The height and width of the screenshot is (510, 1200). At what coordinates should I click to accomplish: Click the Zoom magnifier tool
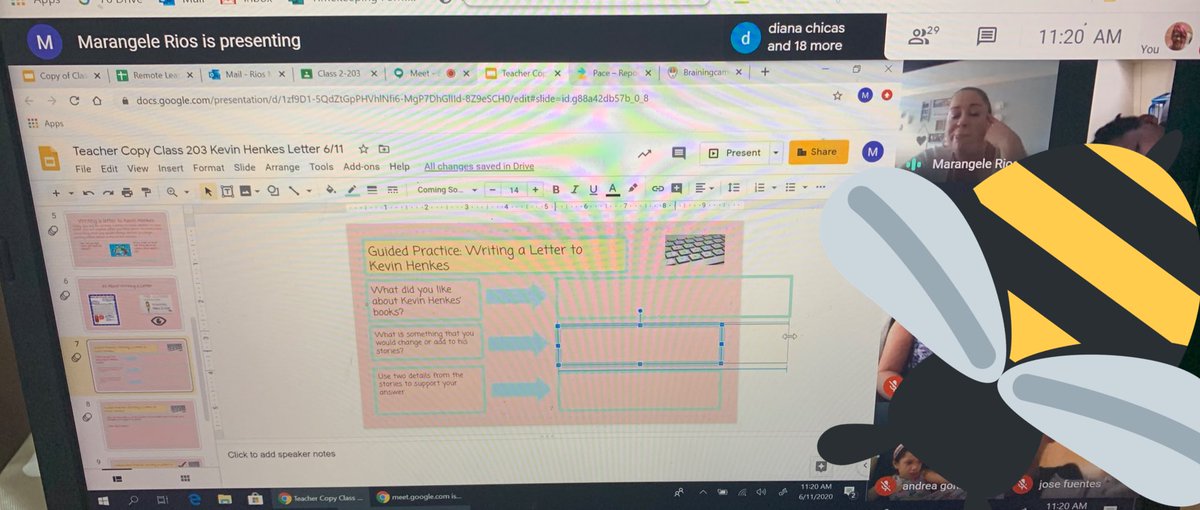[x=172, y=192]
